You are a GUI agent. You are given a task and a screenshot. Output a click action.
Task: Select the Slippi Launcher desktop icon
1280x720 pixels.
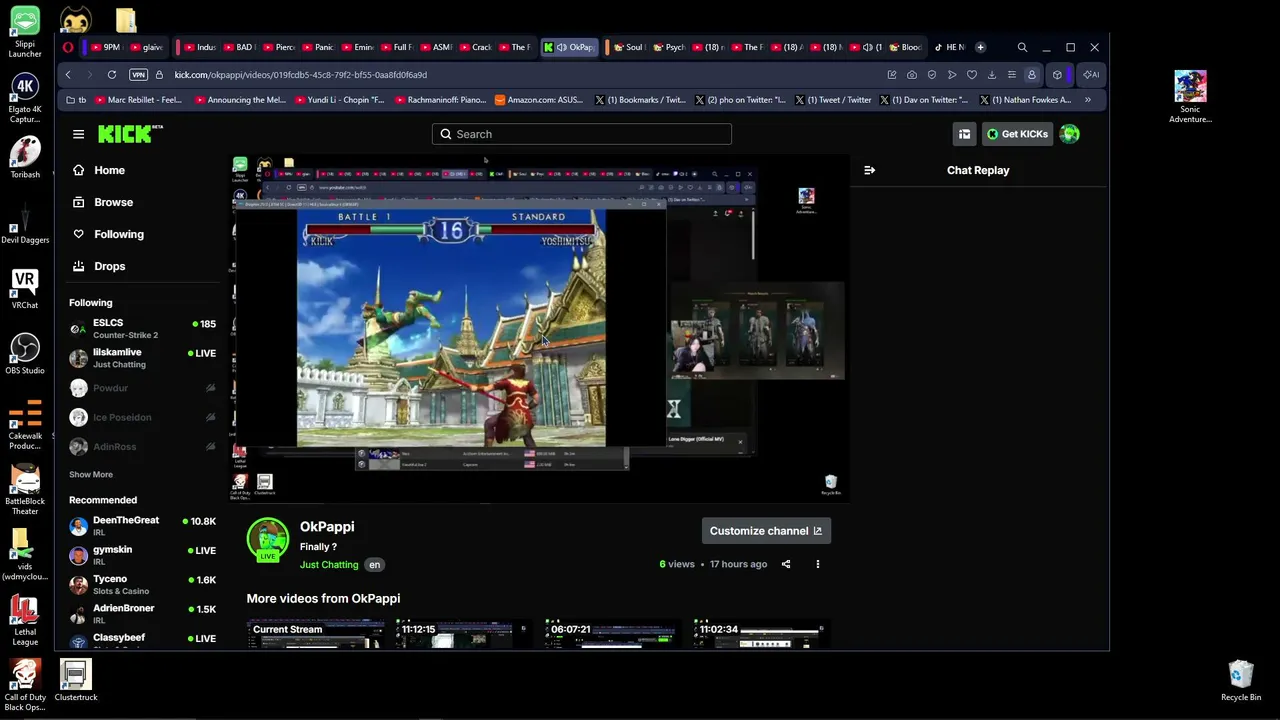[x=25, y=32]
